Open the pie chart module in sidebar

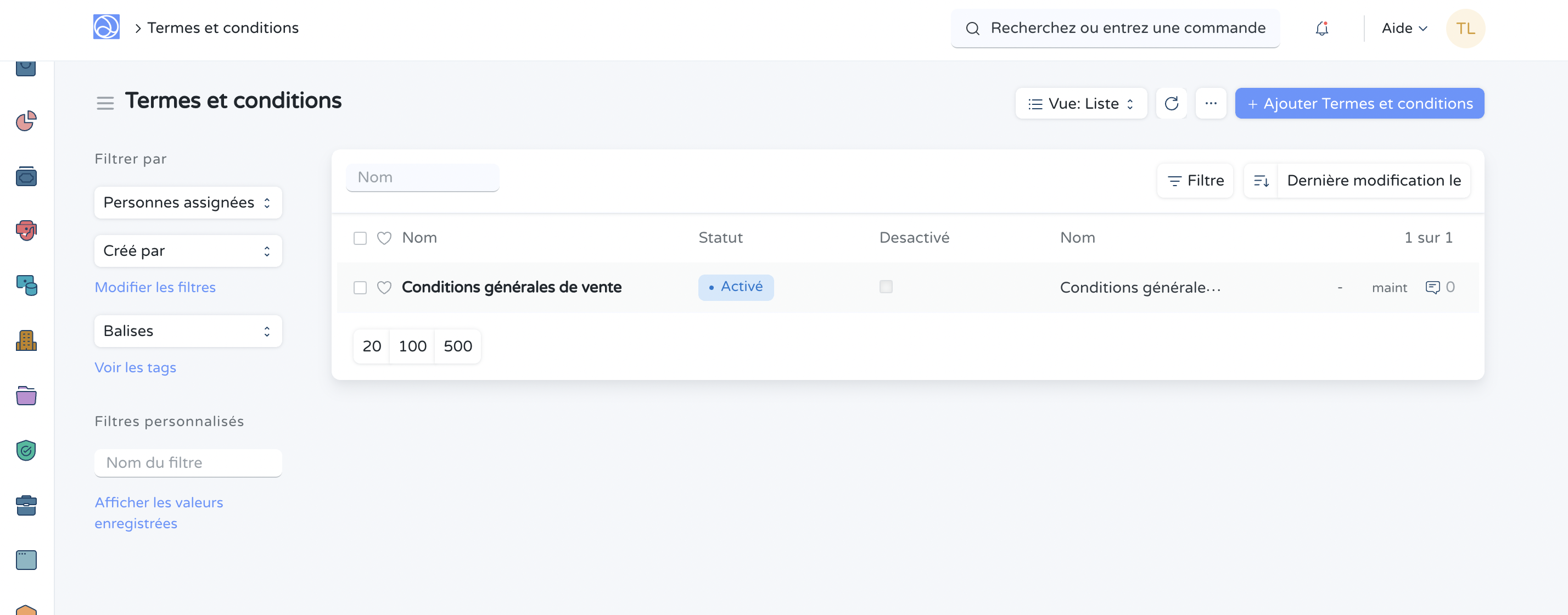26,122
